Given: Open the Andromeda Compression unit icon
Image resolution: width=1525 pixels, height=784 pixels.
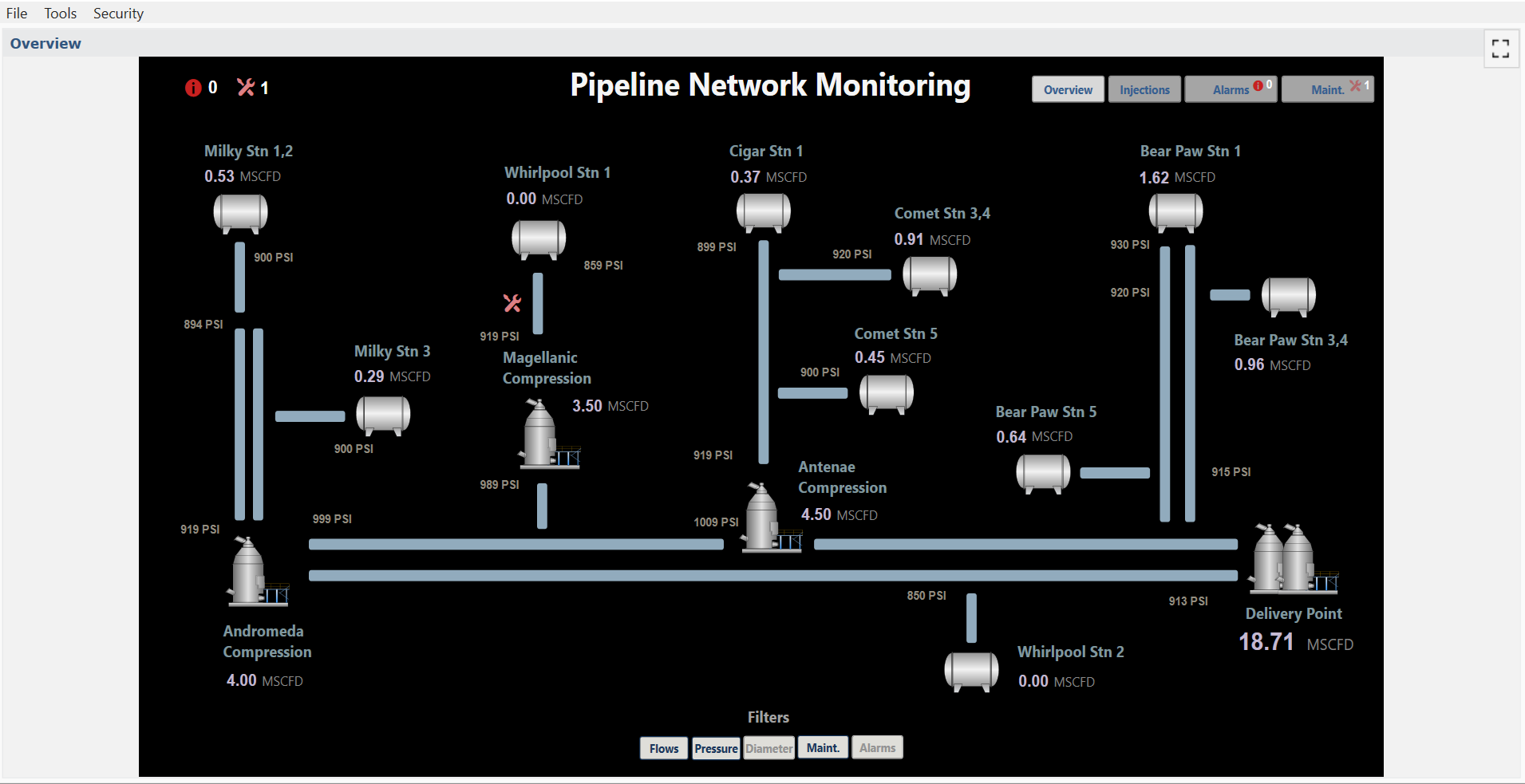Looking at the screenshot, I should (250, 570).
